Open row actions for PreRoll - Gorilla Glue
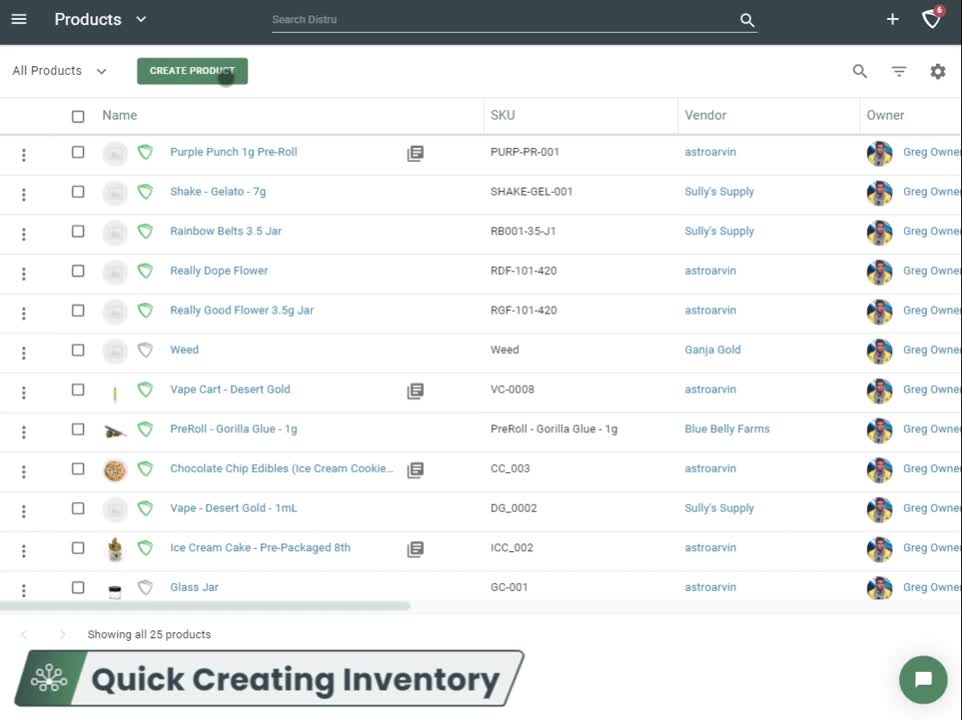 23,432
